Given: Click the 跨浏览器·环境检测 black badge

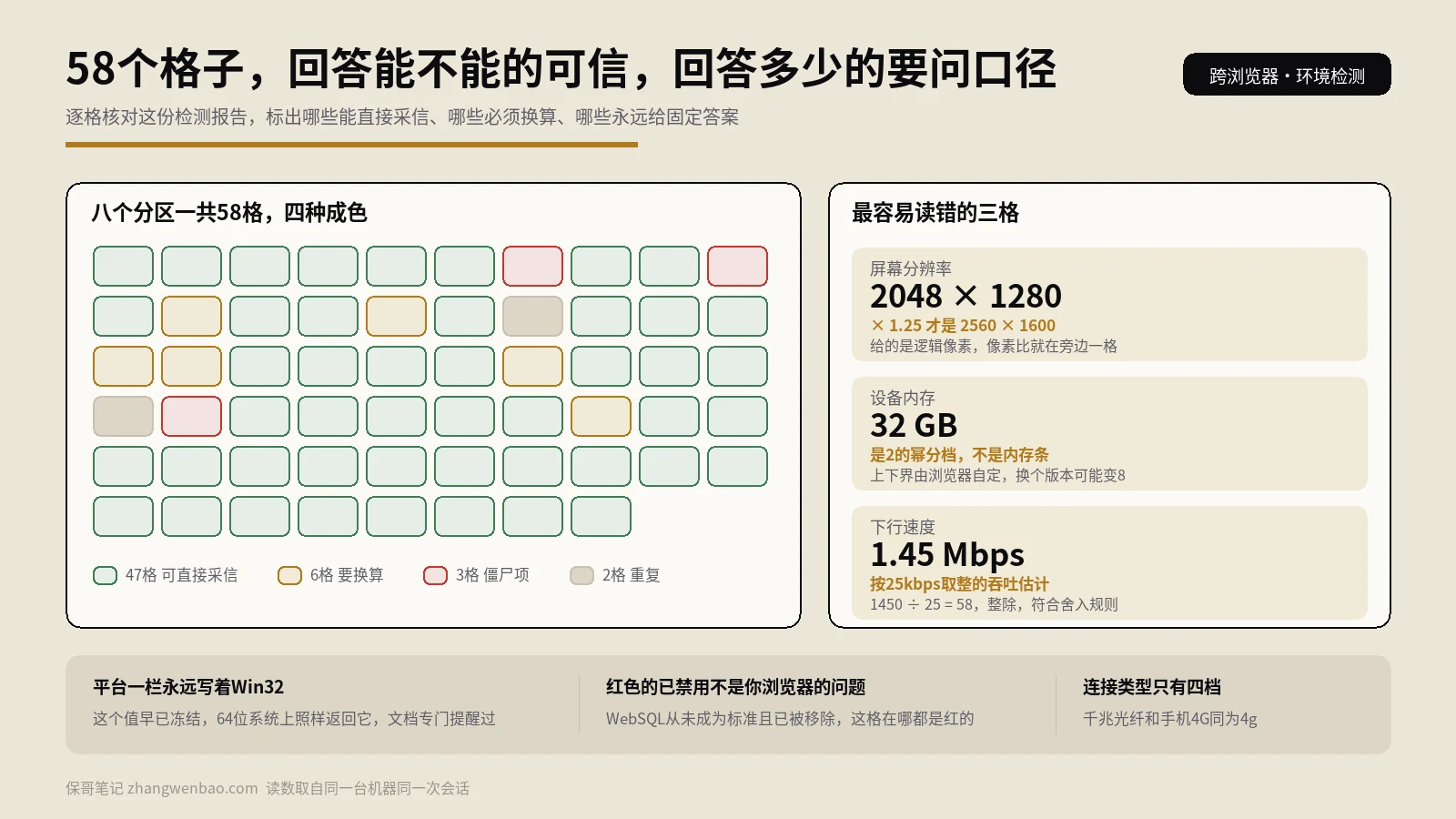Looking at the screenshot, I should click(x=1287, y=75).
